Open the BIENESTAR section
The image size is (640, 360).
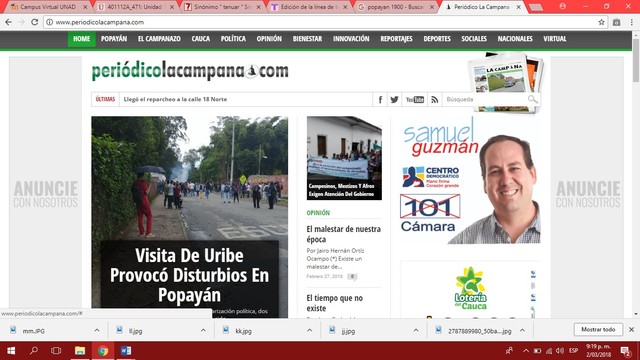(x=307, y=39)
